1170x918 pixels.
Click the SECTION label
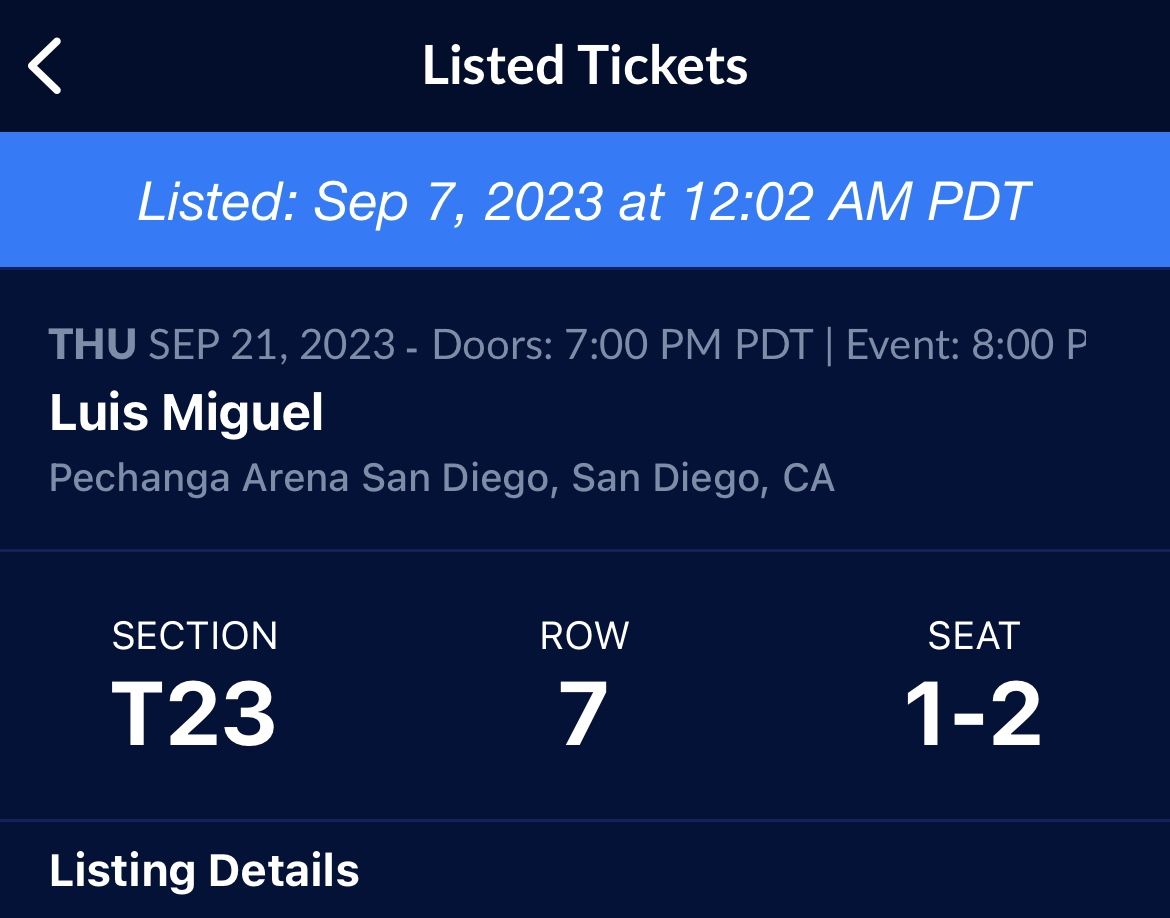coord(195,636)
